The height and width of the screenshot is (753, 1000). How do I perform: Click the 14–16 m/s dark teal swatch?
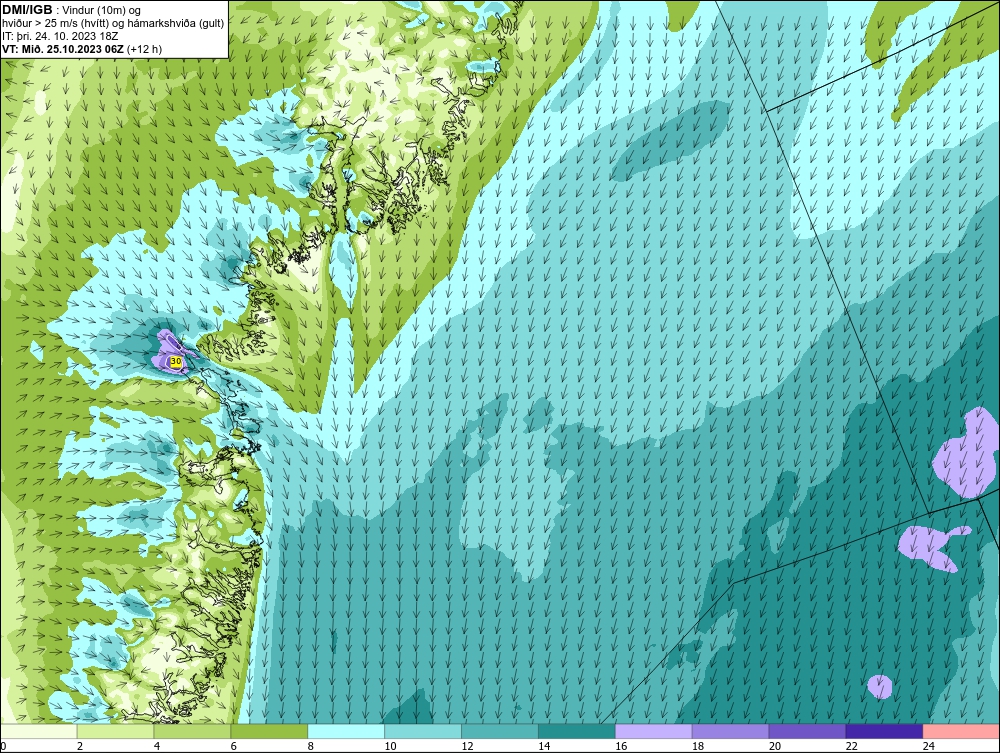pyautogui.click(x=577, y=731)
